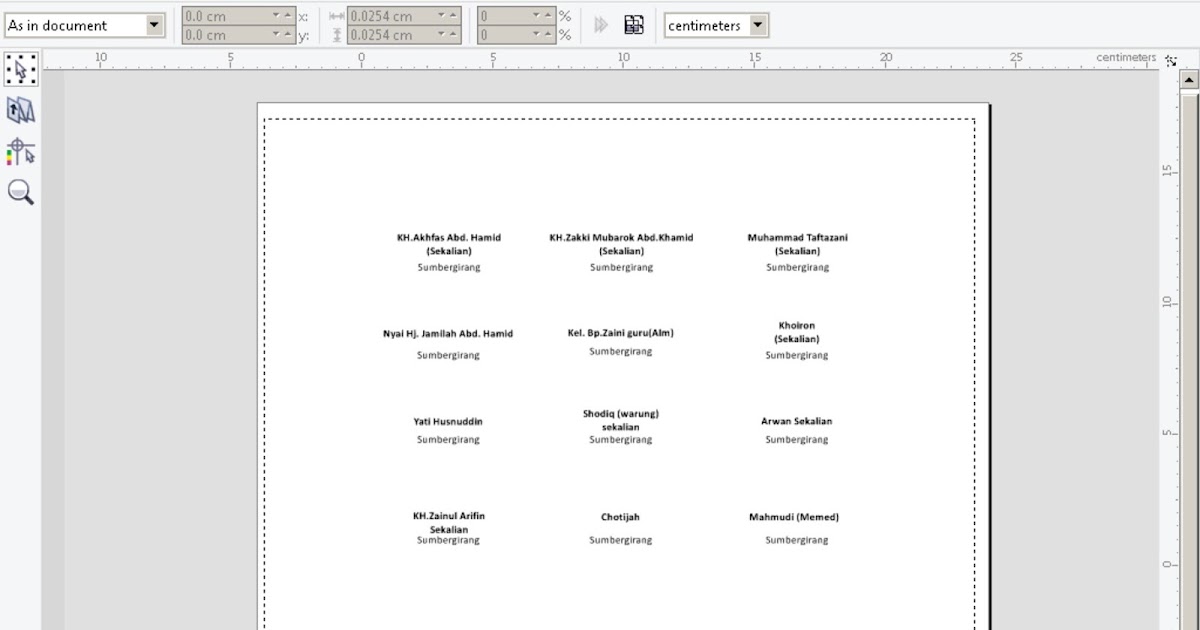The width and height of the screenshot is (1200, 630).
Task: Click 'Sumbergirang' under Mahmudi (Memed)
Action: (797, 541)
